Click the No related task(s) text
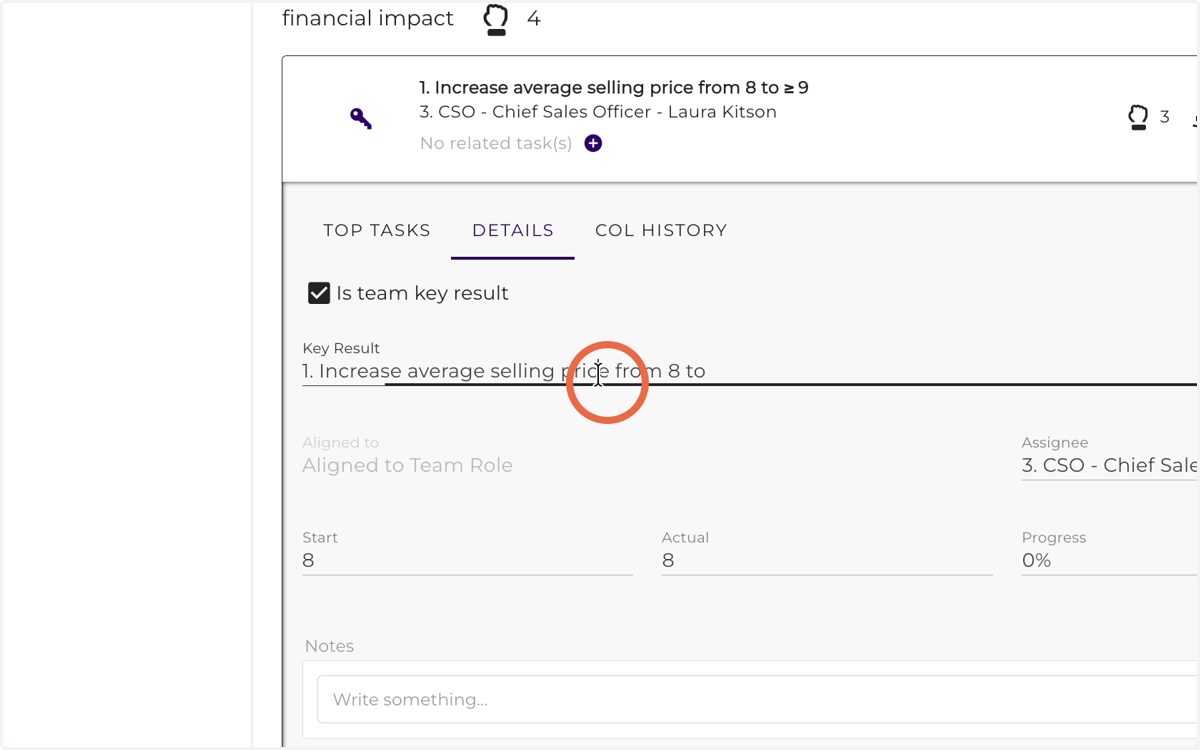Viewport: 1200px width, 750px height. [496, 143]
